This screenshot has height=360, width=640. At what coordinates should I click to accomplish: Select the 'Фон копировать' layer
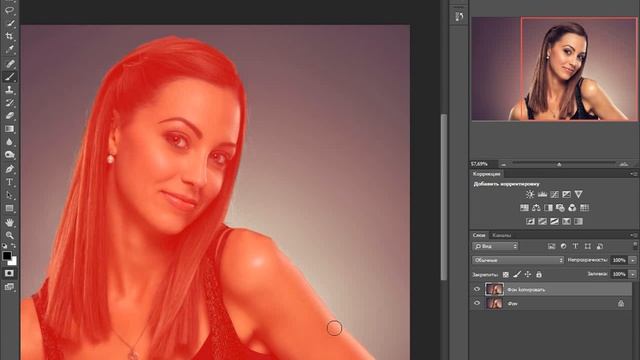[551, 289]
